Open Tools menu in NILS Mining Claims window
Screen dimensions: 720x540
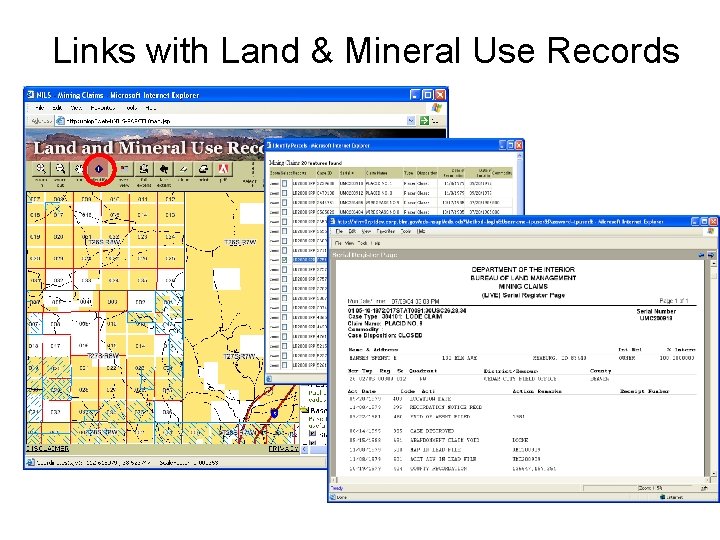(x=131, y=108)
